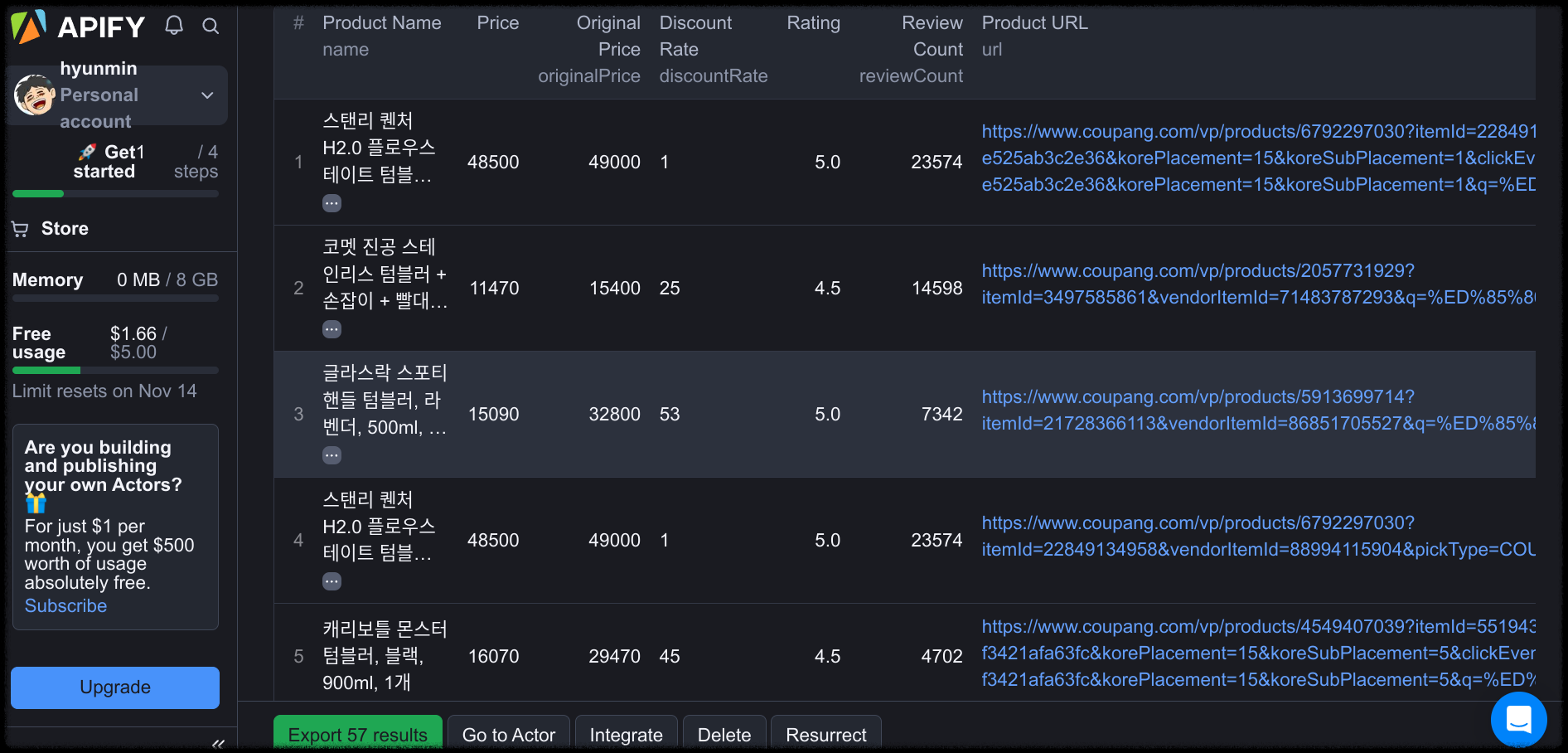Click price 15090 in row 3
This screenshot has width=1568, height=753.
coord(493,415)
